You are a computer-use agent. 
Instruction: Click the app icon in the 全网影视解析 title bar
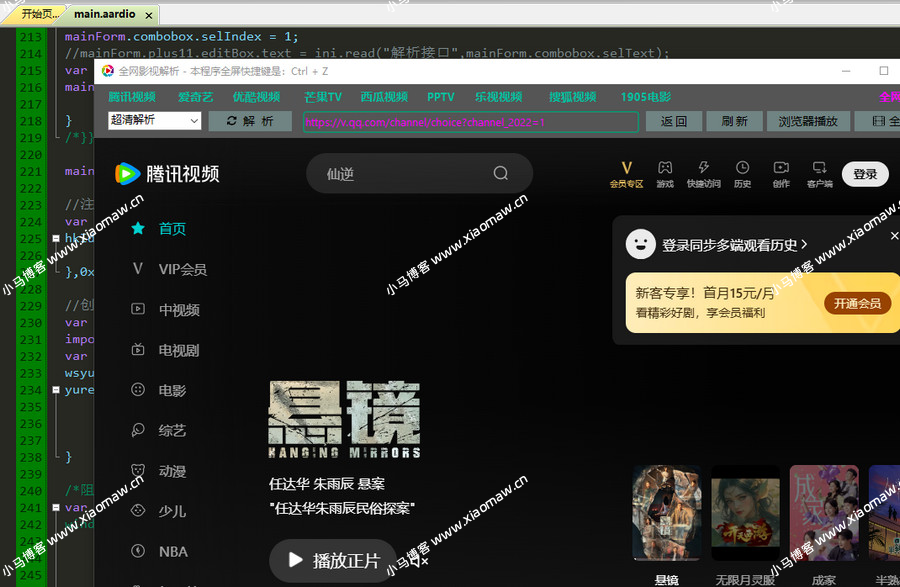[x=107, y=71]
